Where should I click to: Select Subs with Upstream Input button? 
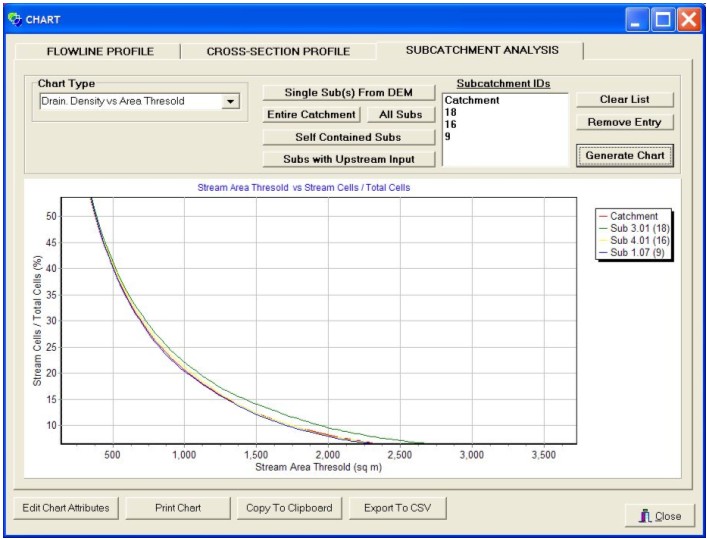click(x=348, y=159)
